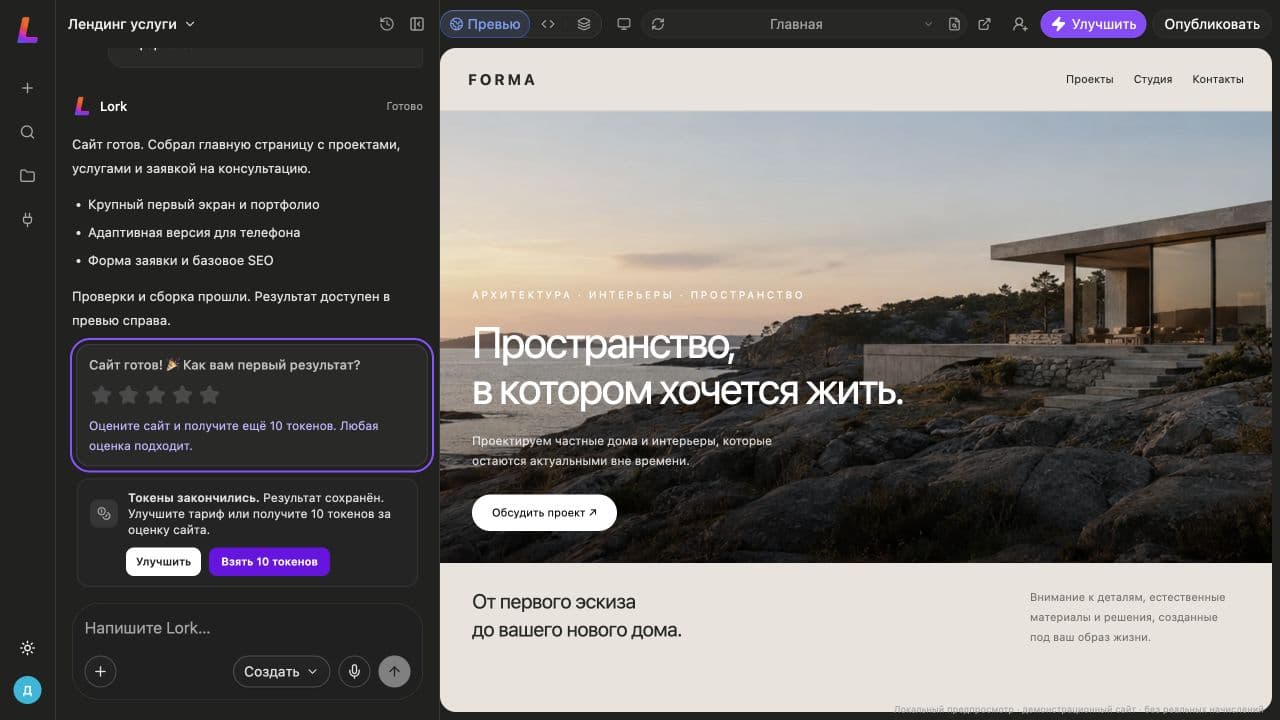The height and width of the screenshot is (720, 1280).
Task: Click the page file icon beside the page selector
Action: pyautogui.click(x=954, y=24)
